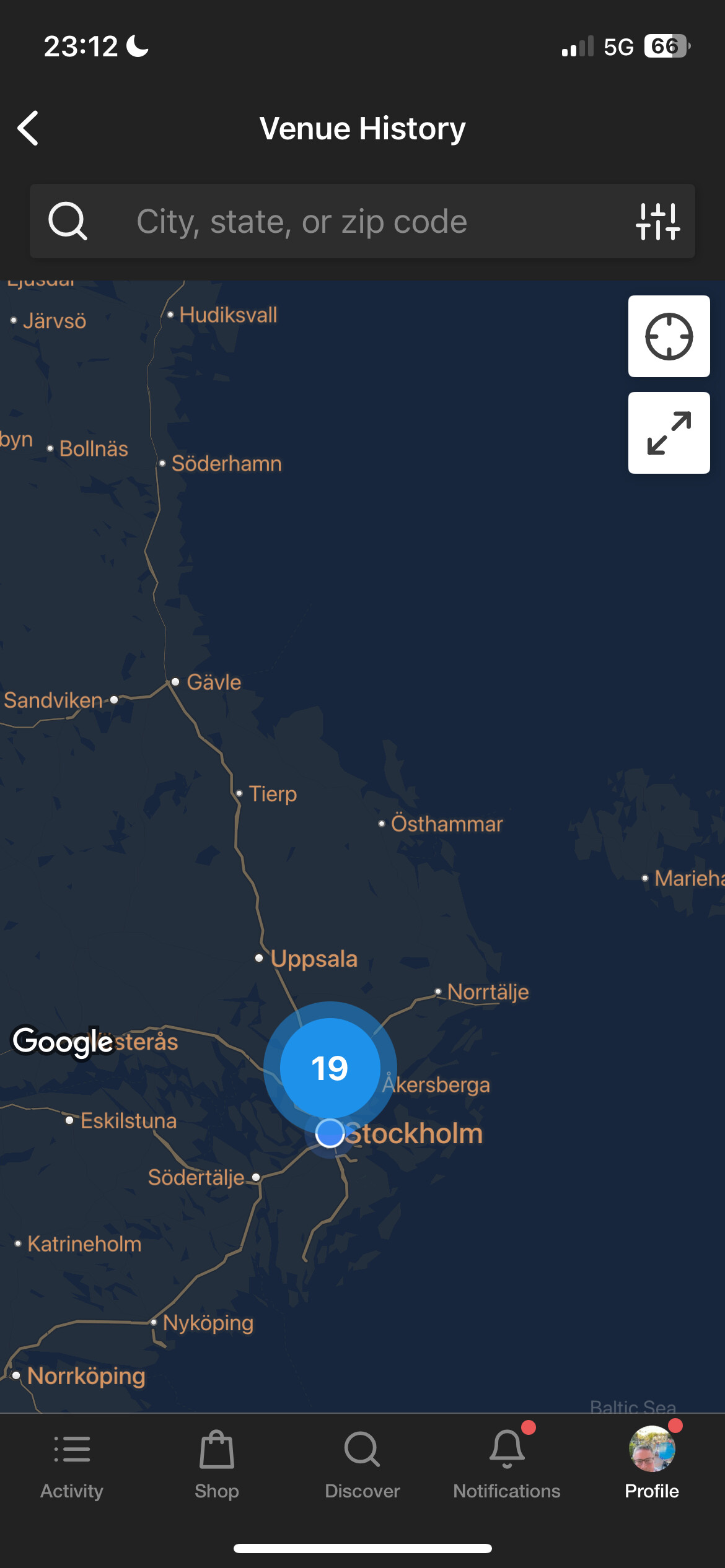Center map on current location
Viewport: 725px width, 1568px height.
pos(669,336)
